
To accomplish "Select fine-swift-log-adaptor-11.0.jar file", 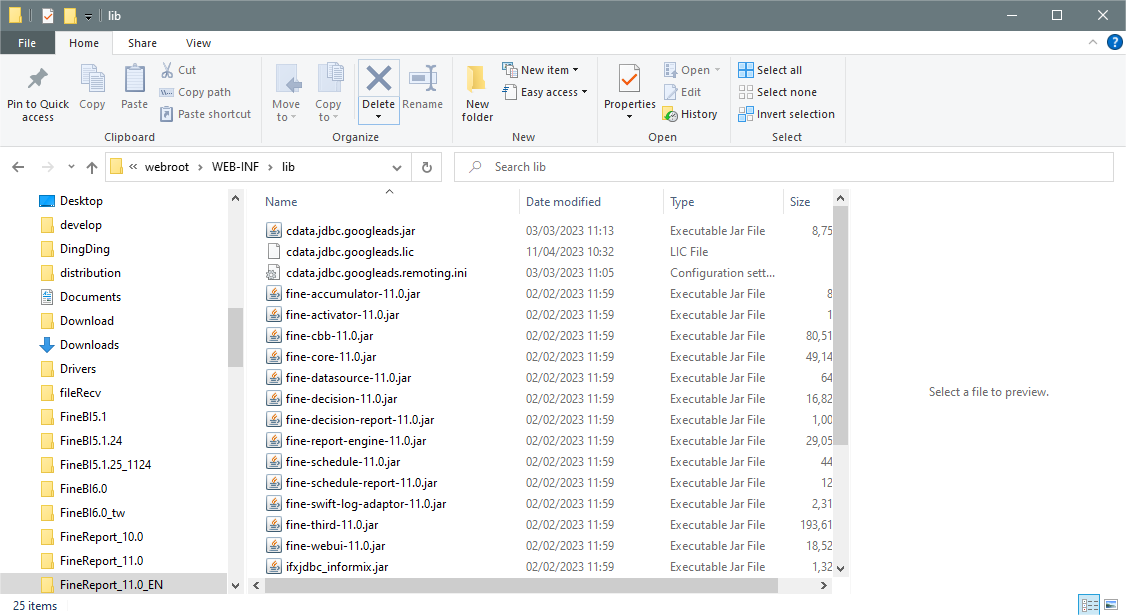I will coord(366,504).
